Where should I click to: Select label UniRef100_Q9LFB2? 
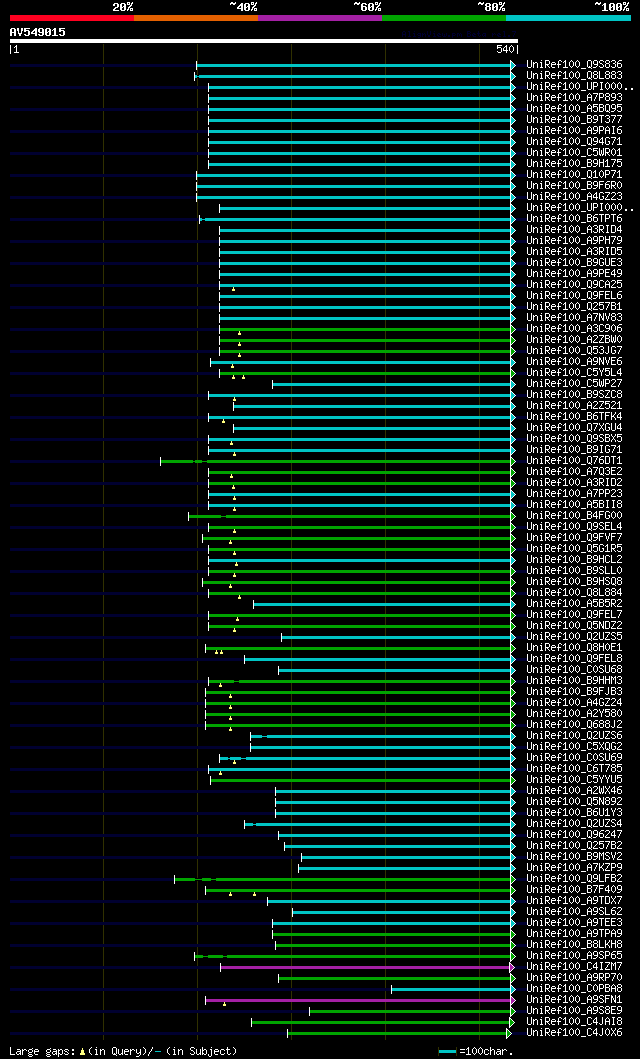575,879
